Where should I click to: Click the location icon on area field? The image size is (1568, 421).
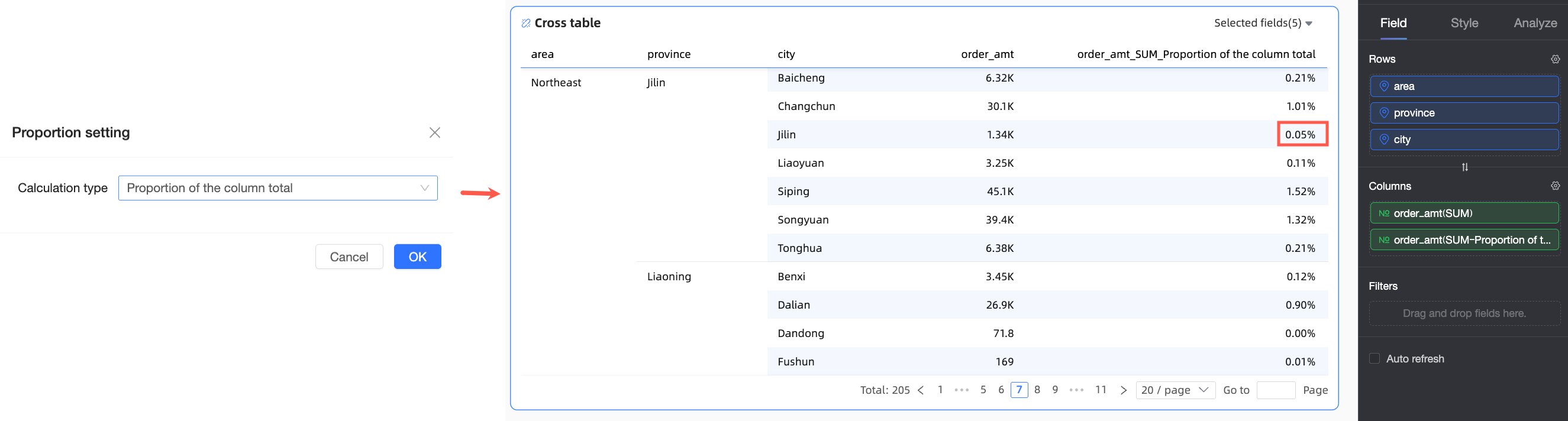pyautogui.click(x=1383, y=86)
